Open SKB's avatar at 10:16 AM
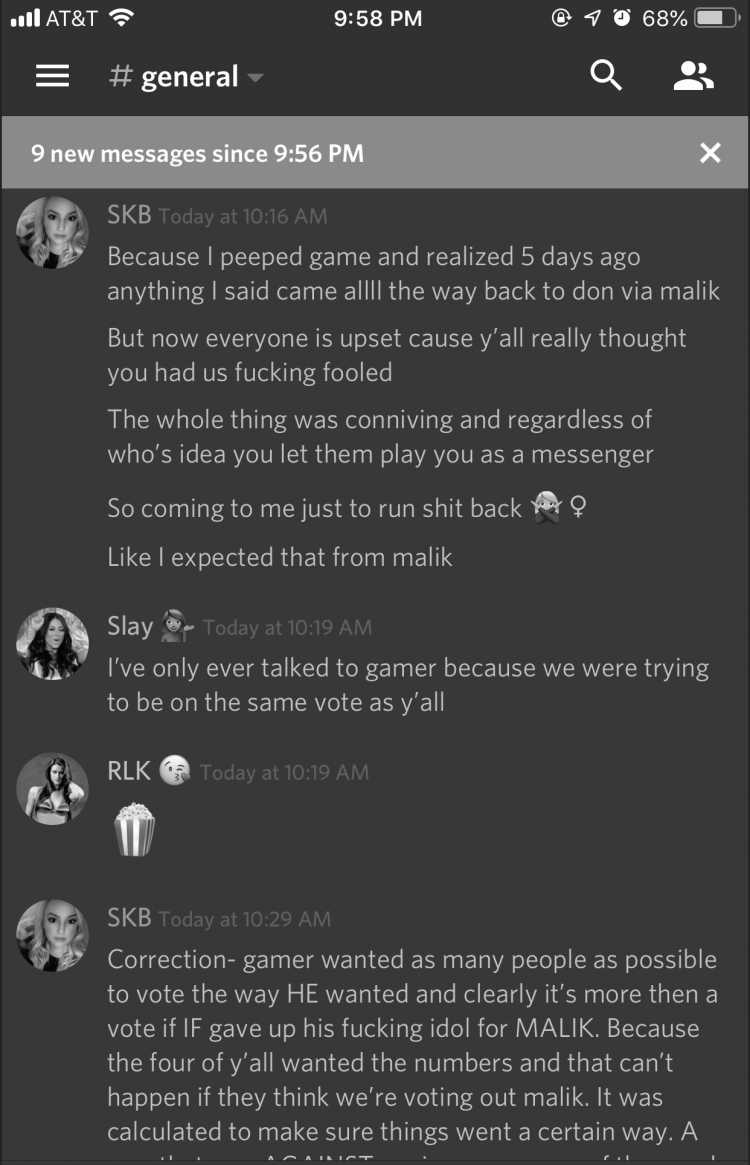Viewport: 750px width, 1165px height. [52, 232]
